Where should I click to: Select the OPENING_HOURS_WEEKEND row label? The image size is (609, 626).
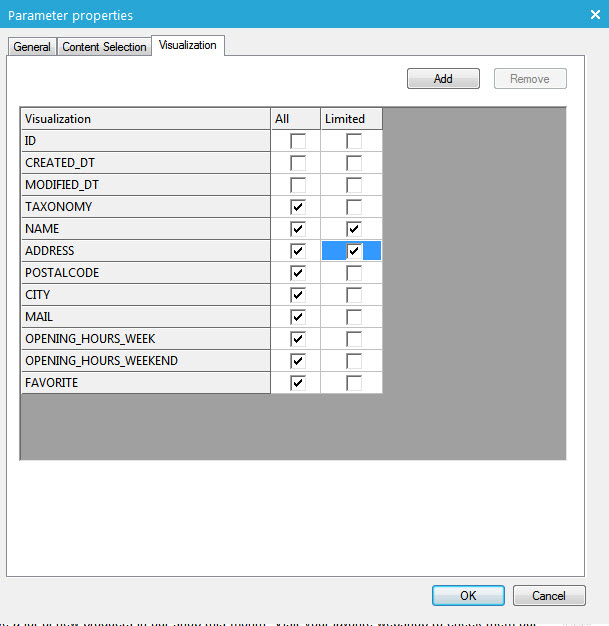click(101, 361)
